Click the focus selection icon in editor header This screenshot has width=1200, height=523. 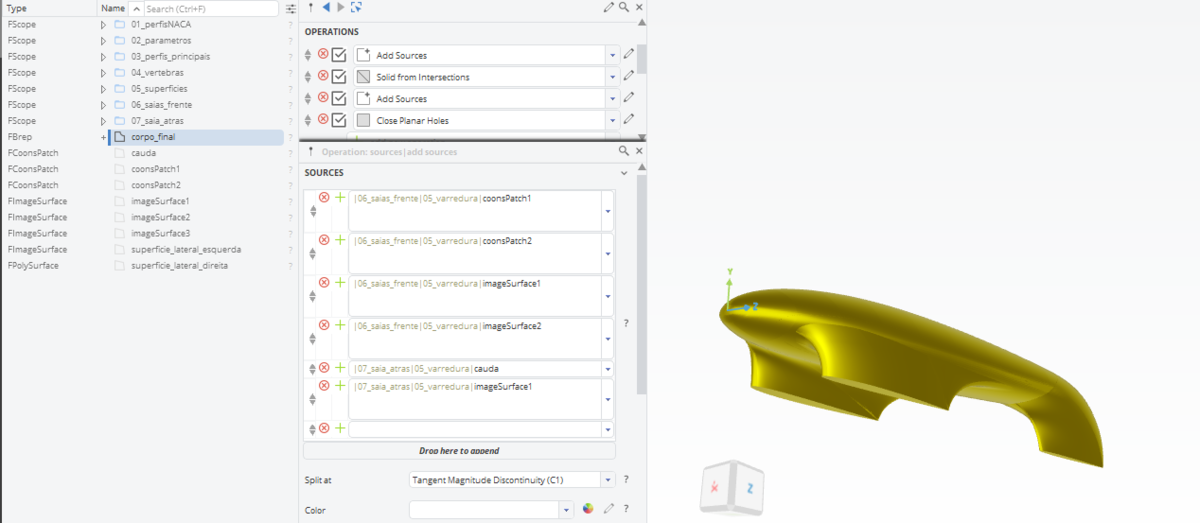pos(356,7)
